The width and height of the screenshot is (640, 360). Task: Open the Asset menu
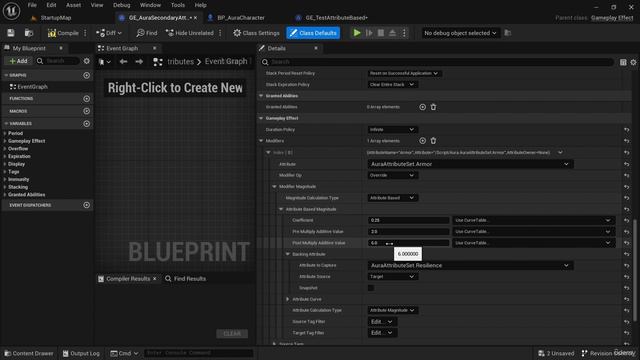click(x=73, y=5)
